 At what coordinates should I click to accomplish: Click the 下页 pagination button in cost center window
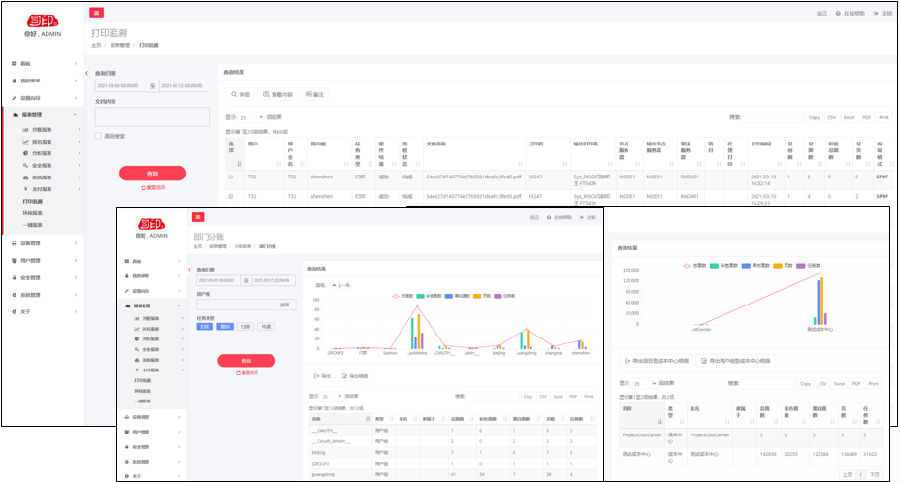point(874,475)
